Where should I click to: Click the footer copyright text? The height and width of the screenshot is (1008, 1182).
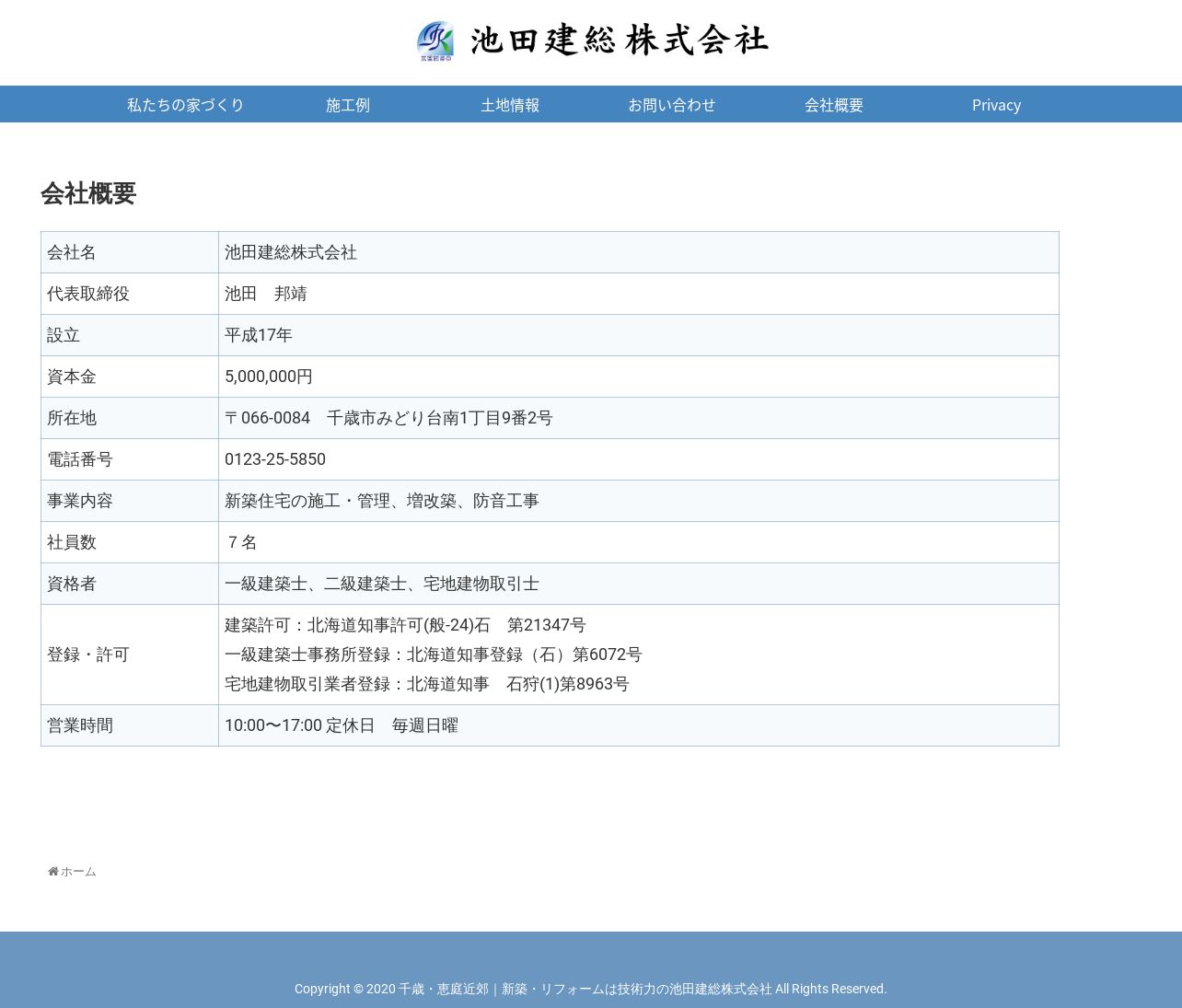pyautogui.click(x=591, y=989)
